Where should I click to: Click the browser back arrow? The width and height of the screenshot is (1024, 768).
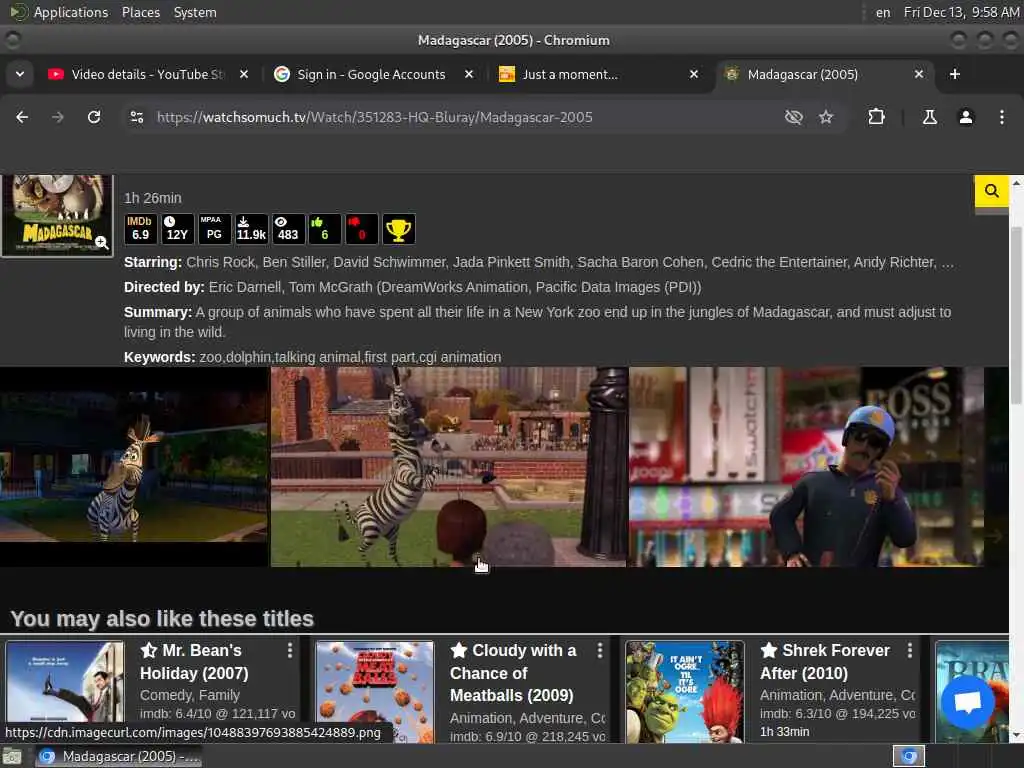22,117
